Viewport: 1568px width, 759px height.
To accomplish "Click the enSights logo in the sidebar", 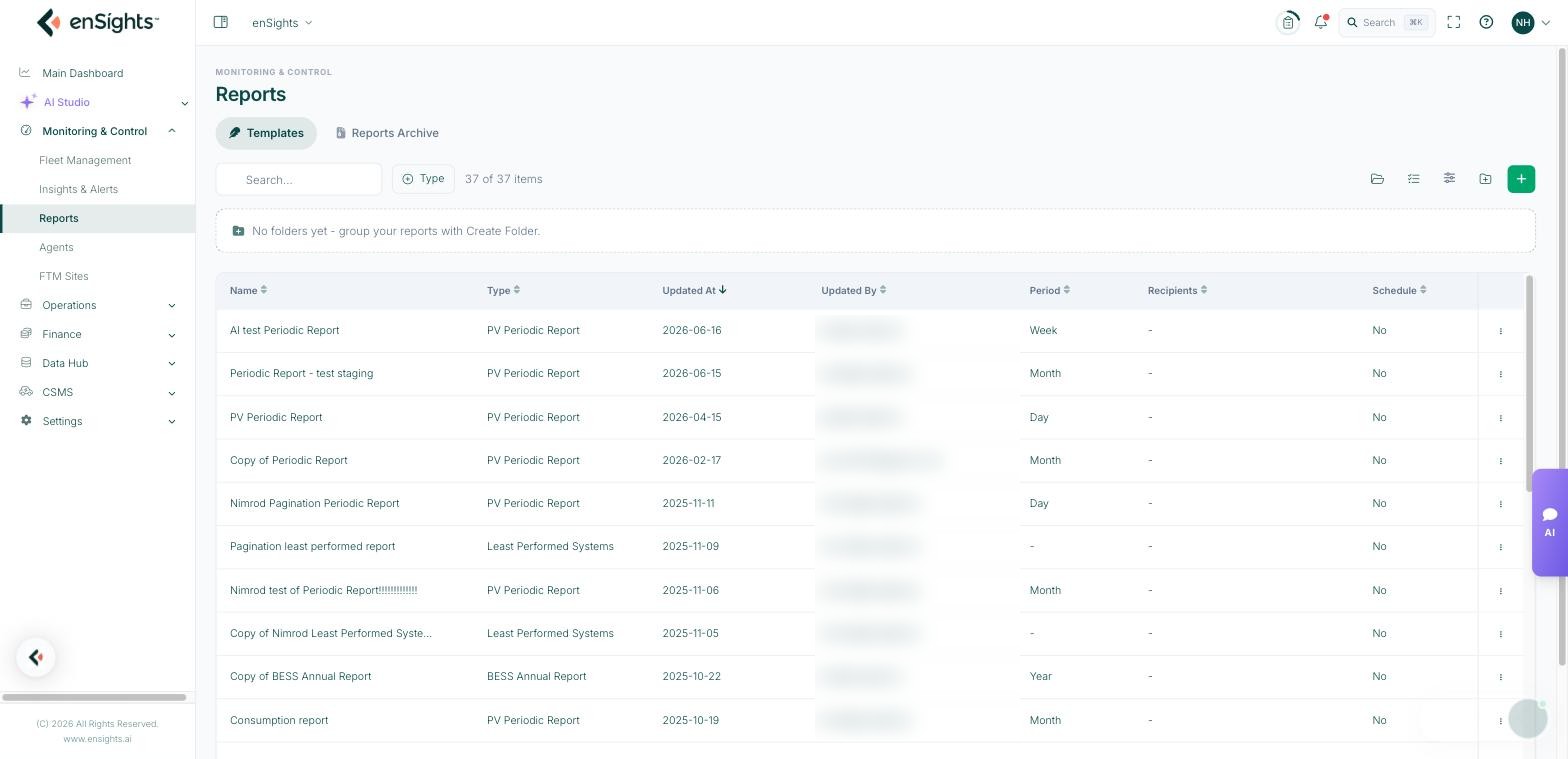I will pos(98,22).
